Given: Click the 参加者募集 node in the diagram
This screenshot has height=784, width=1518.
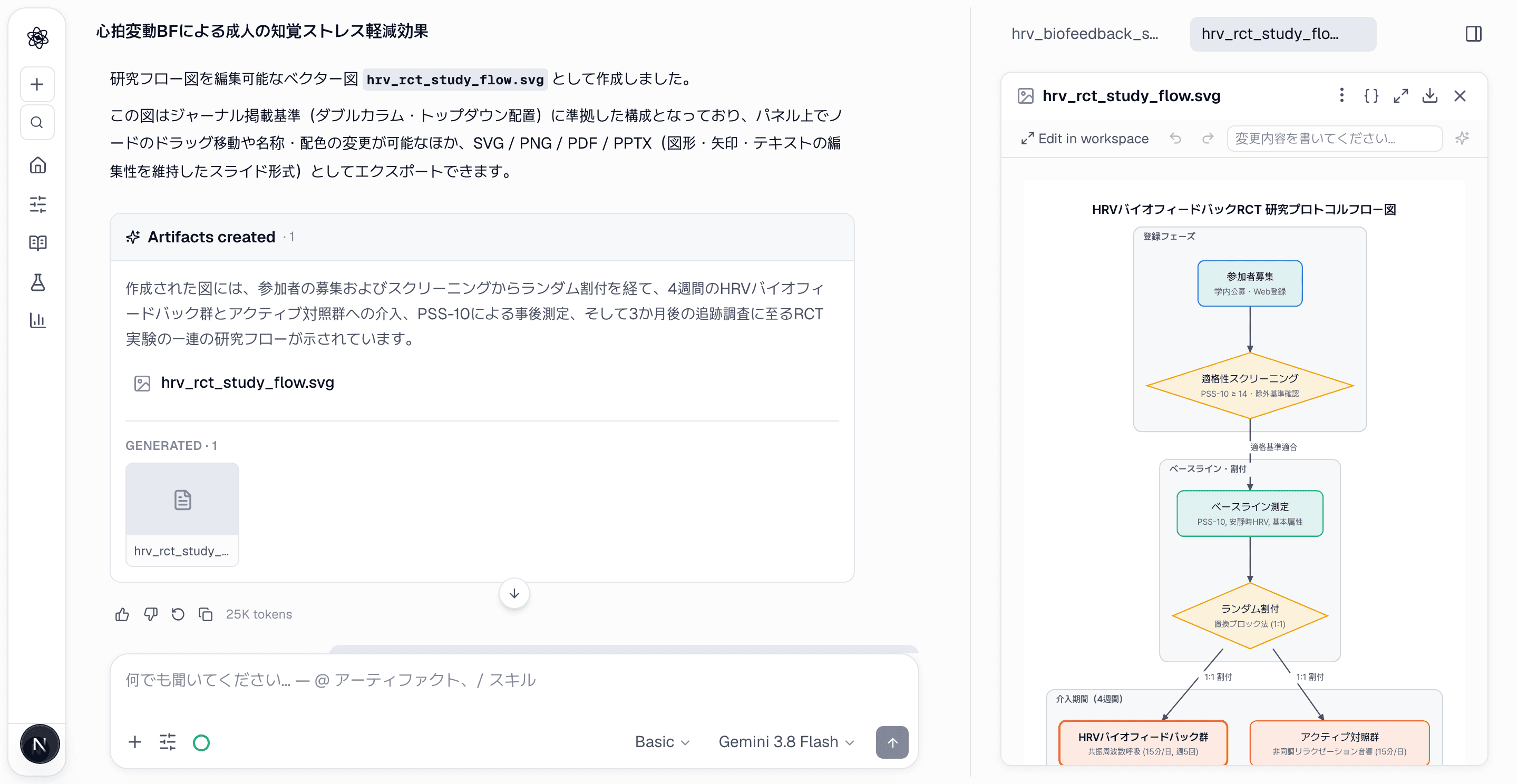Looking at the screenshot, I should [x=1250, y=283].
